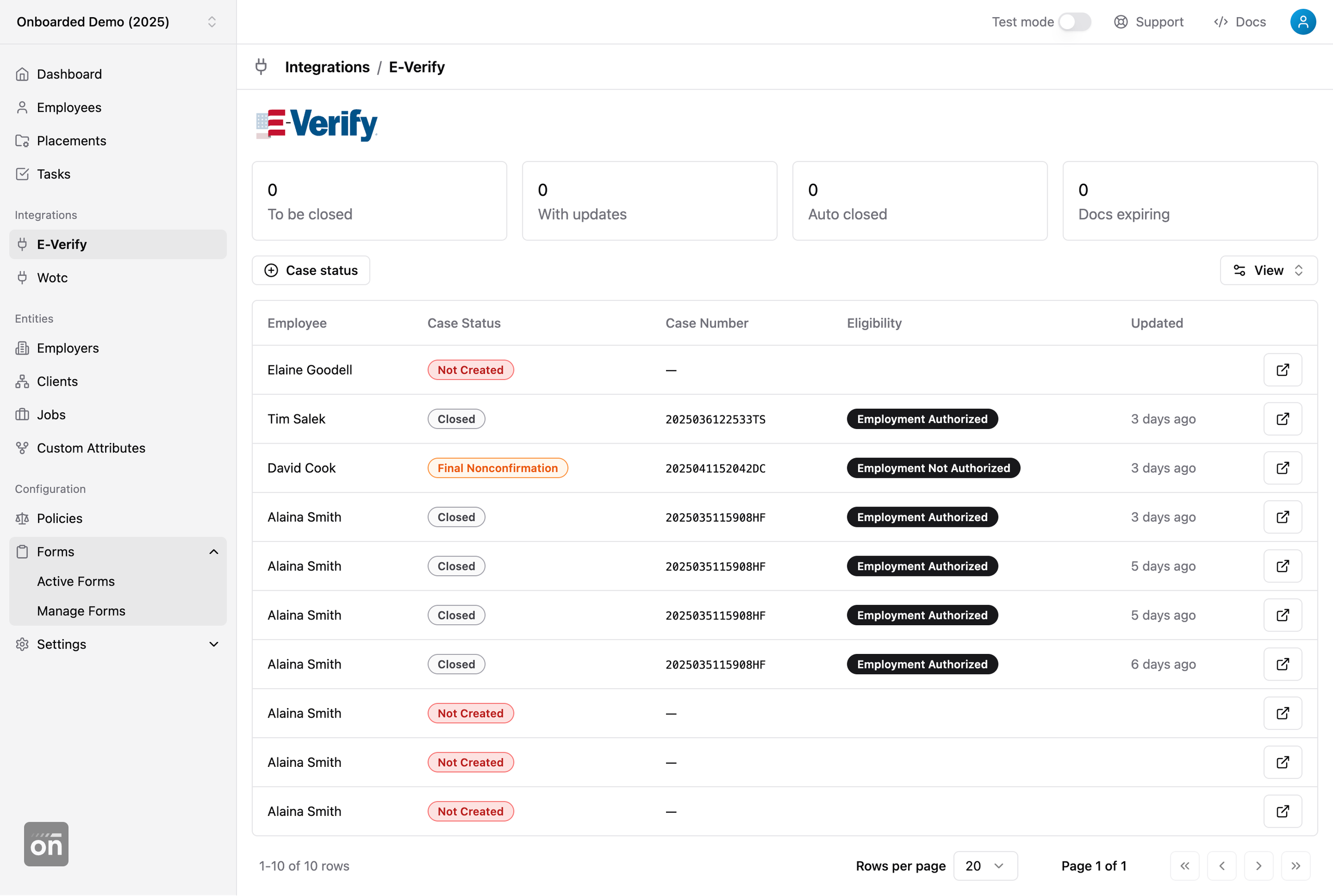Click the plug icon beside the Integrations breadcrumb
This screenshot has height=896, width=1333.
click(x=261, y=67)
